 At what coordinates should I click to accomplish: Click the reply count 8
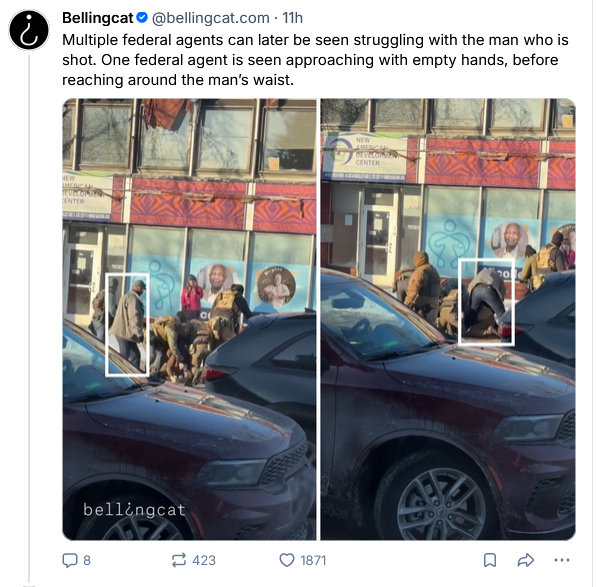[87, 560]
